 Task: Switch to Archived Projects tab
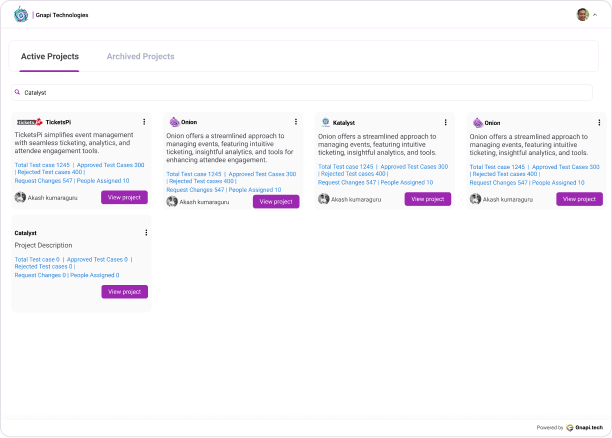[x=141, y=57]
